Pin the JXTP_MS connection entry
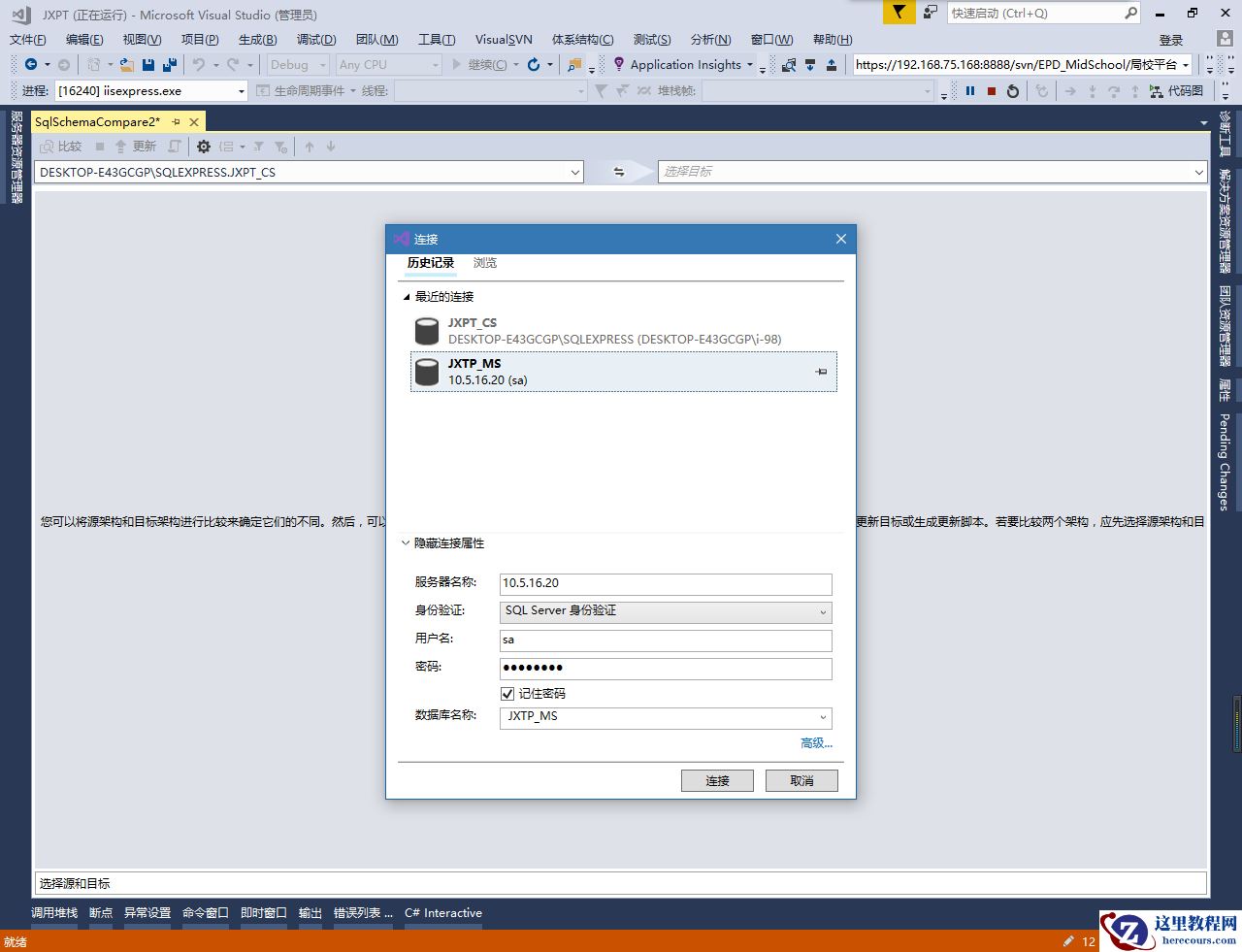Screen dimensions: 1242x952 coord(822,372)
